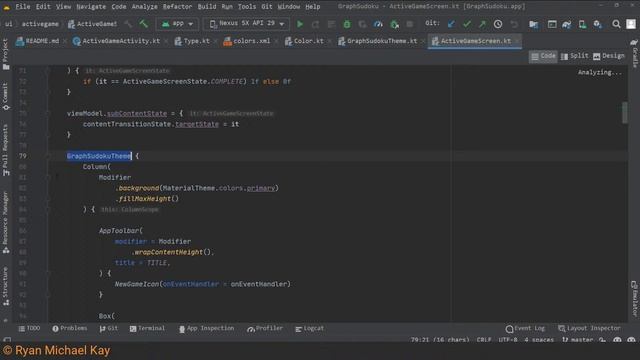Open the app run configuration dropdown
The width and height of the screenshot is (640, 360).
point(177,24)
